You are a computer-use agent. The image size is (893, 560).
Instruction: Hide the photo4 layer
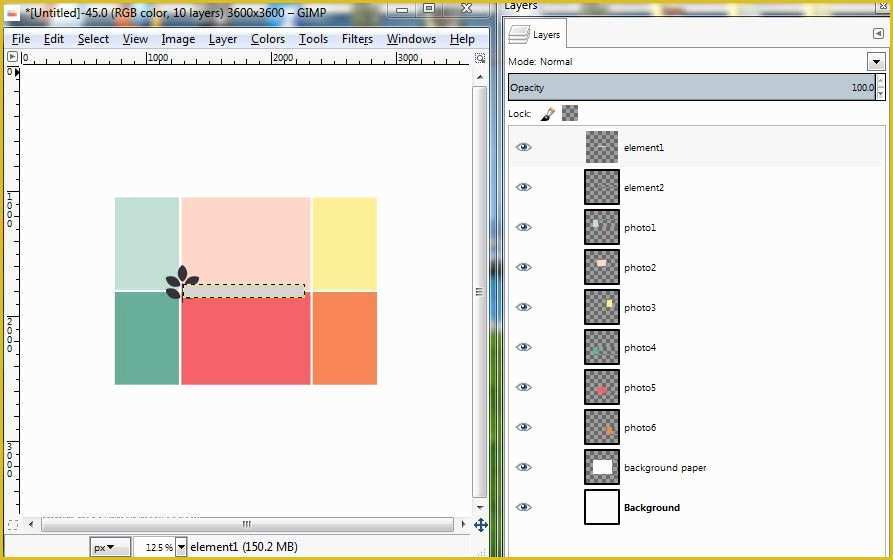[x=523, y=347]
